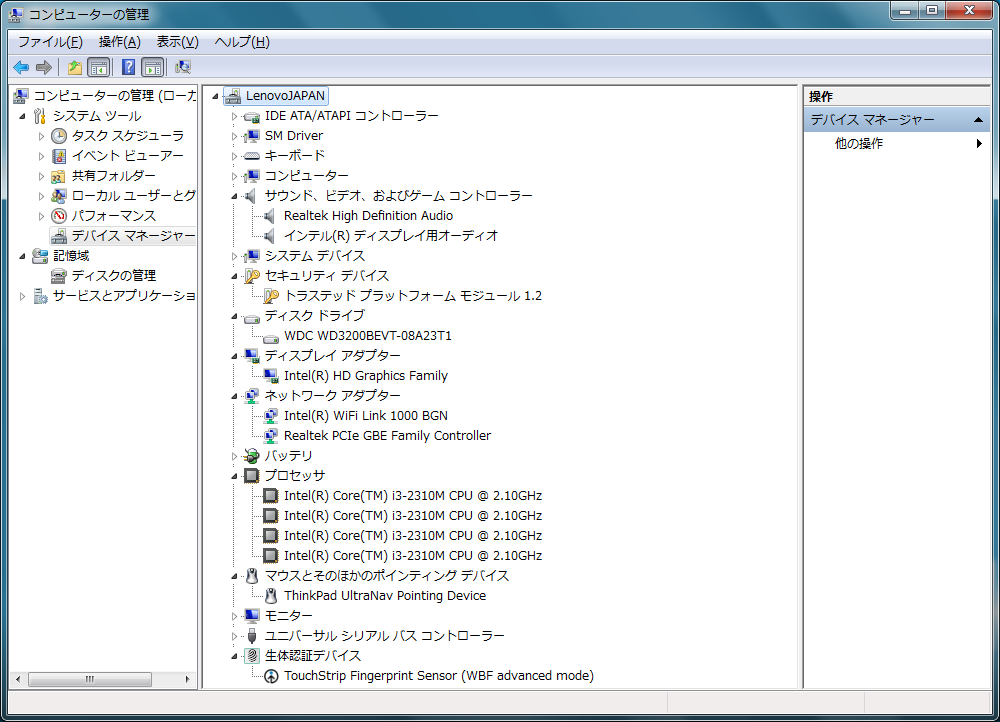Select the マウスとそのほかのポインティング デバイス category
The height and width of the screenshot is (722, 1000).
387,576
